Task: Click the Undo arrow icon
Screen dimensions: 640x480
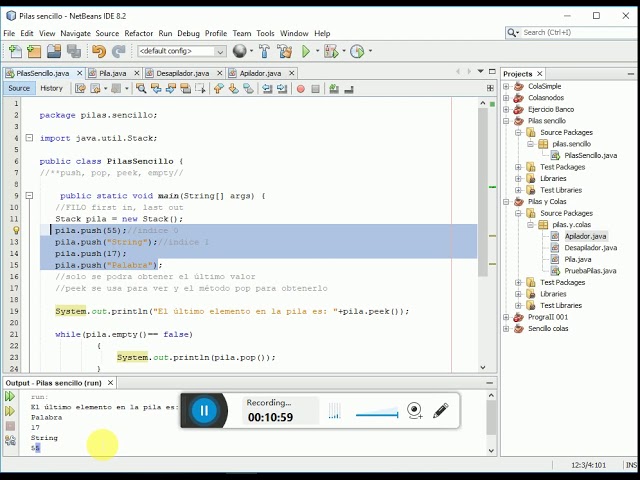Action: [99, 51]
